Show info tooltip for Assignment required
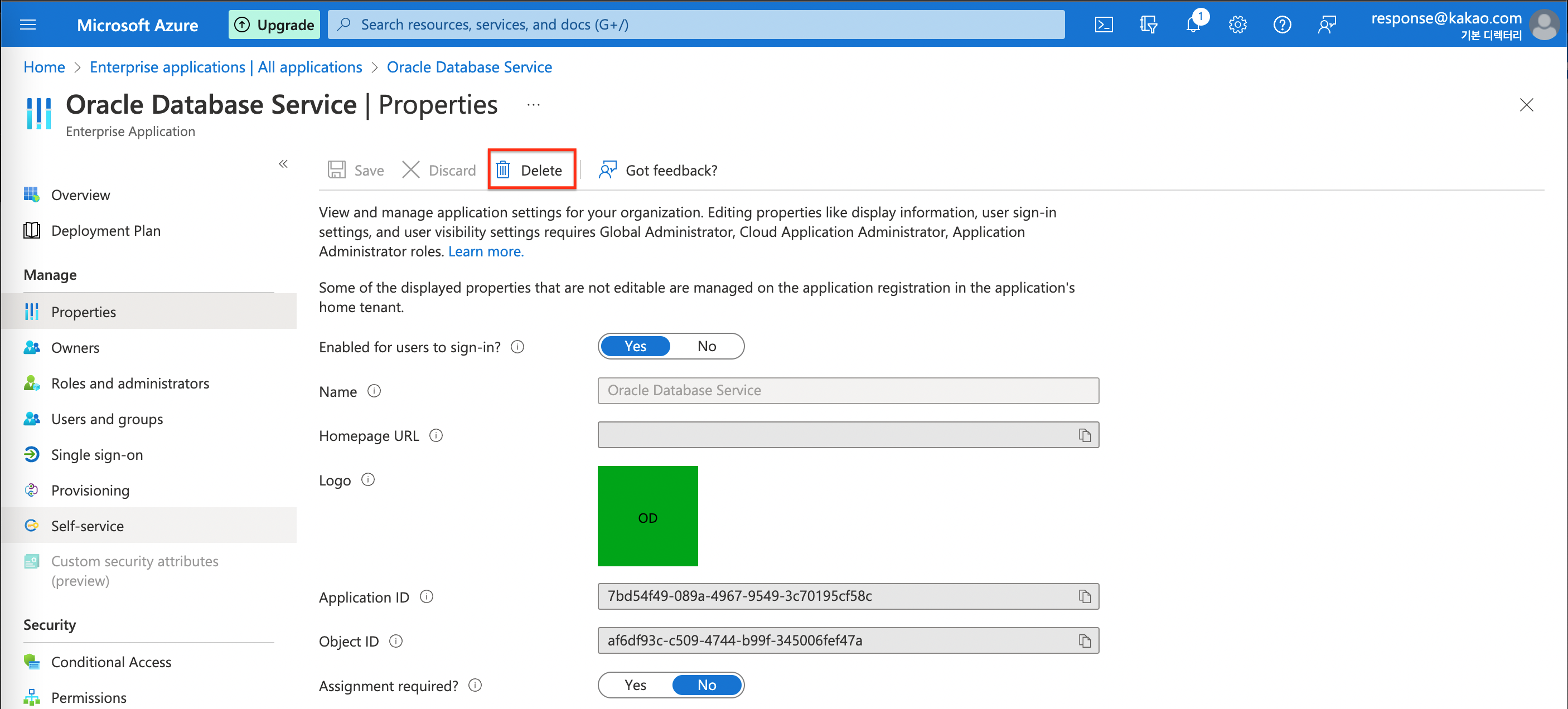 475,685
